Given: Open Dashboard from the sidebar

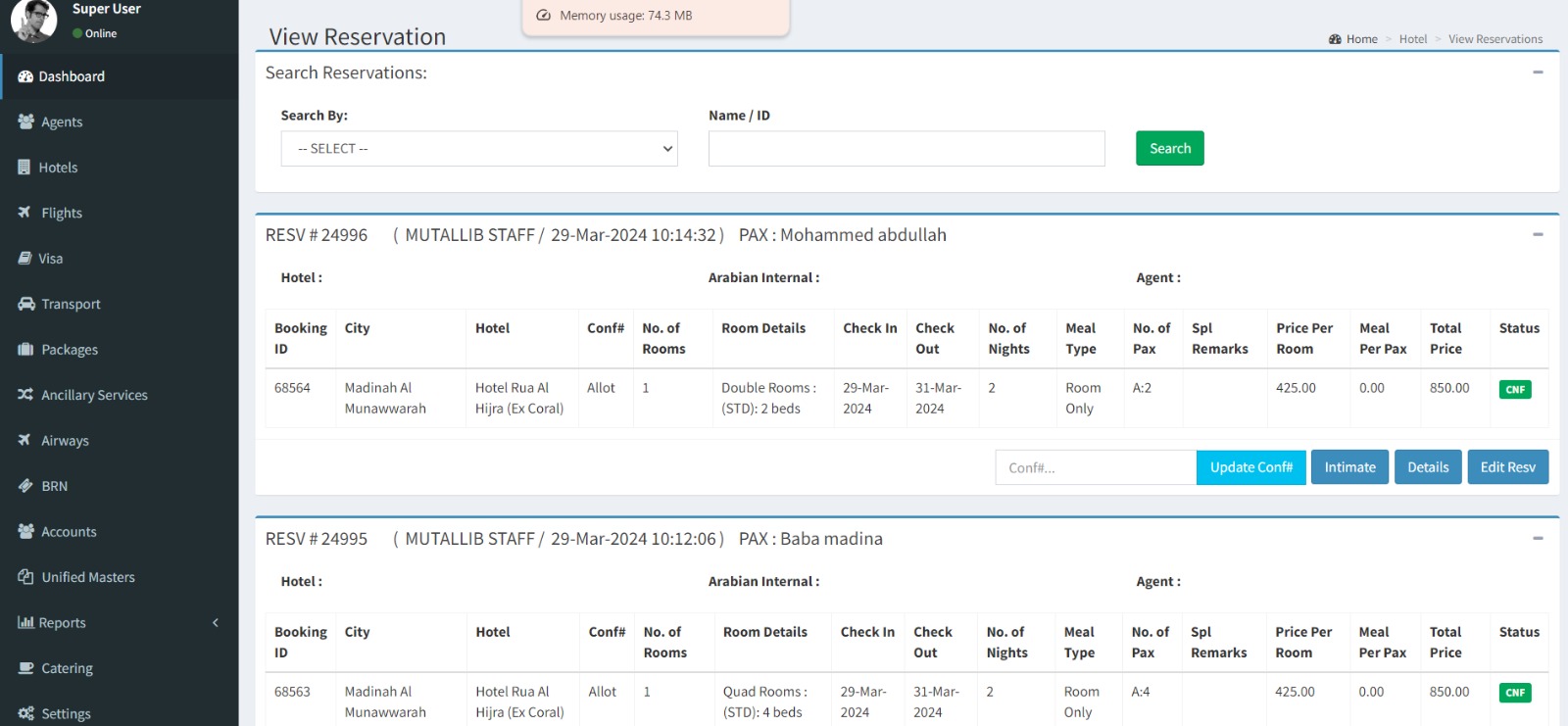Looking at the screenshot, I should point(71,76).
